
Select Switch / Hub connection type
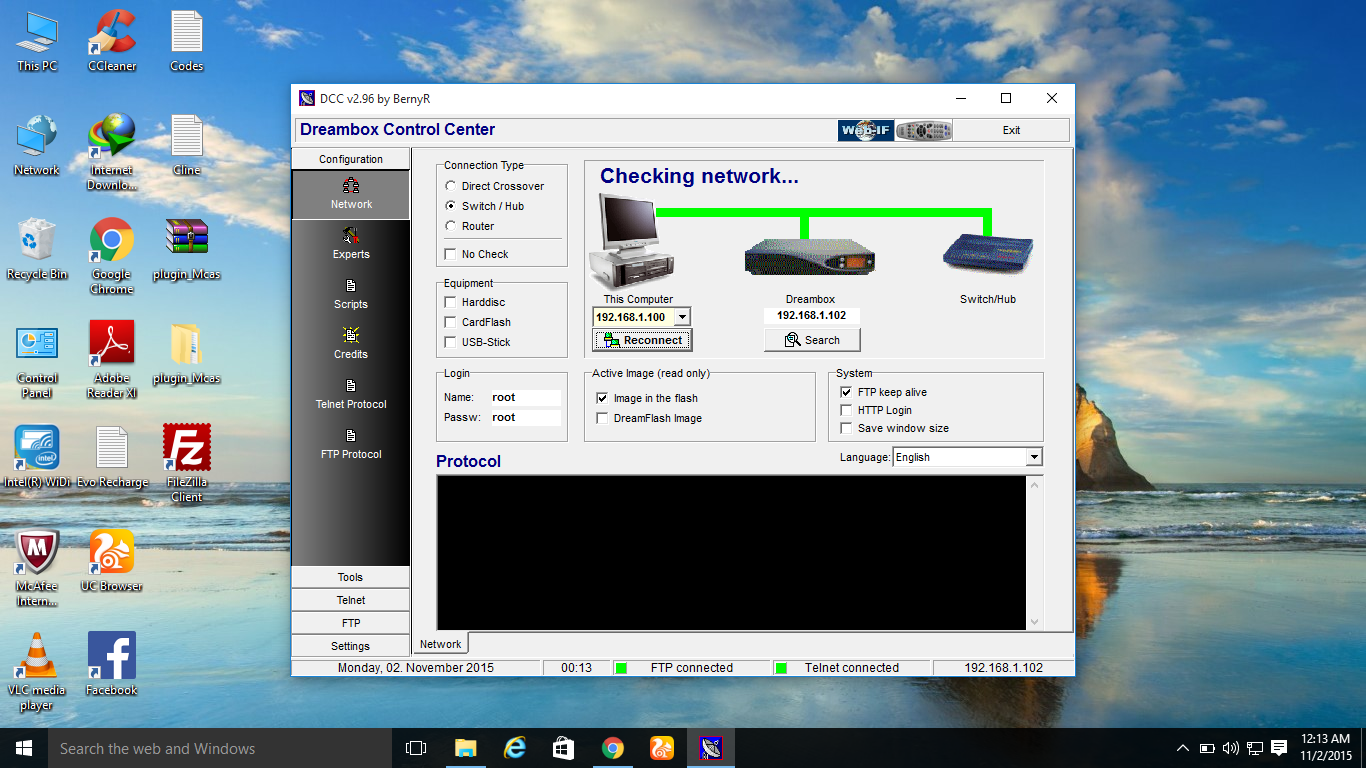coord(451,206)
